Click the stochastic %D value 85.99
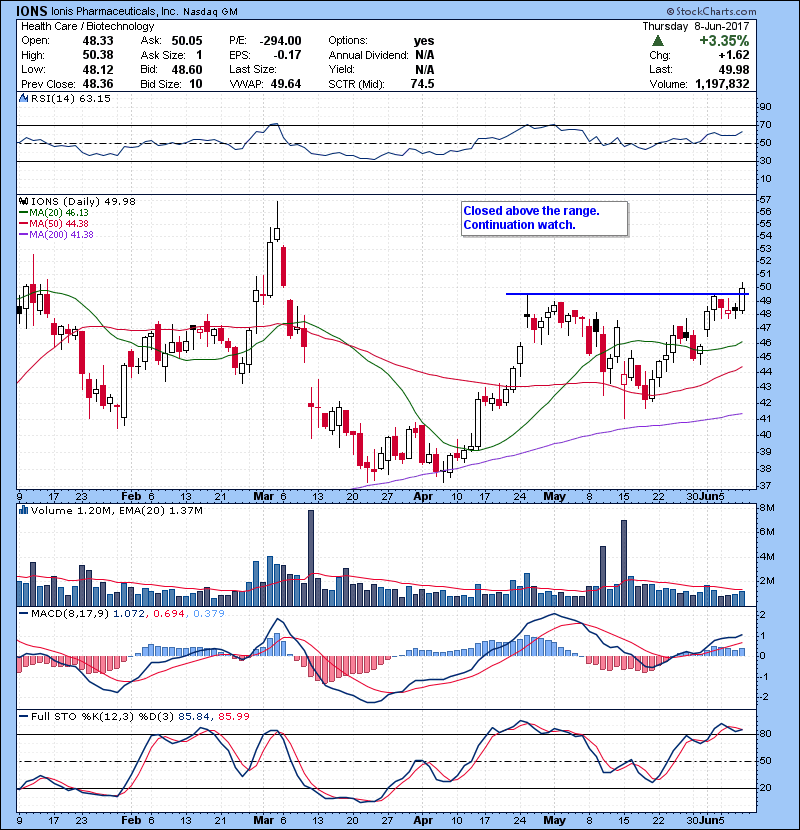Viewport: 800px width, 830px height. (x=234, y=717)
